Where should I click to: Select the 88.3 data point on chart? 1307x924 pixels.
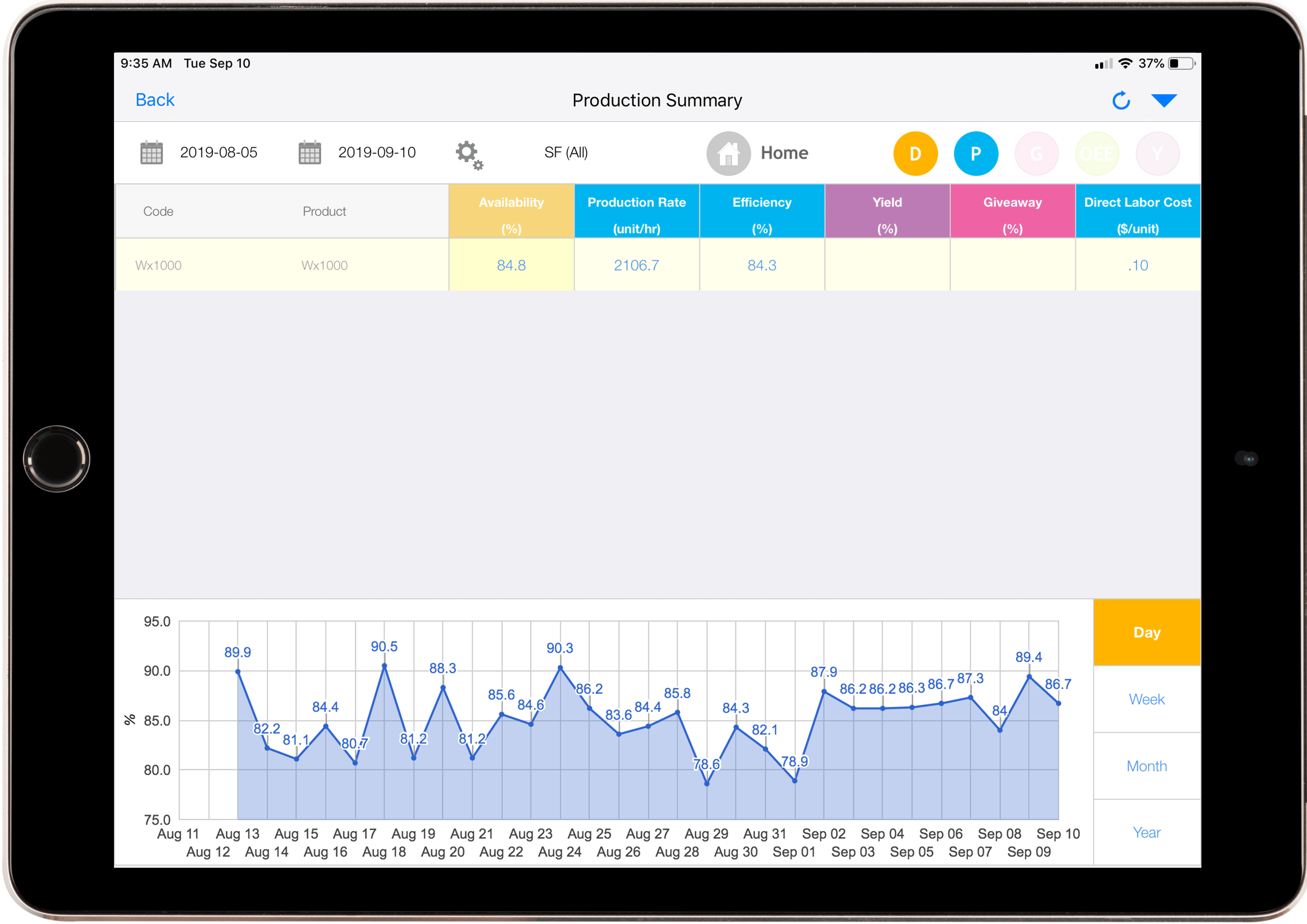click(443, 688)
